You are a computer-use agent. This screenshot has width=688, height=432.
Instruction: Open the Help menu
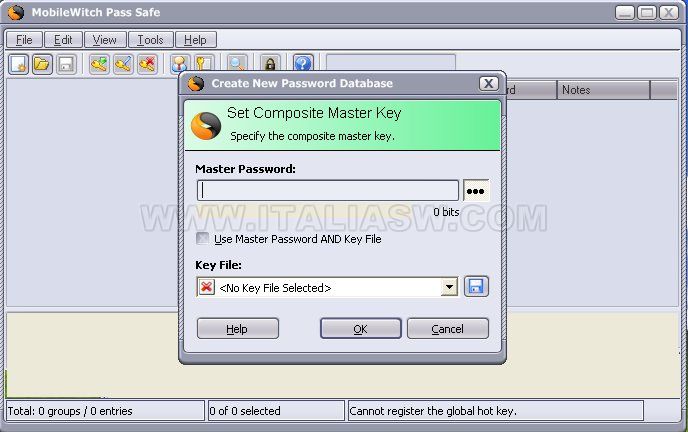[x=195, y=40]
